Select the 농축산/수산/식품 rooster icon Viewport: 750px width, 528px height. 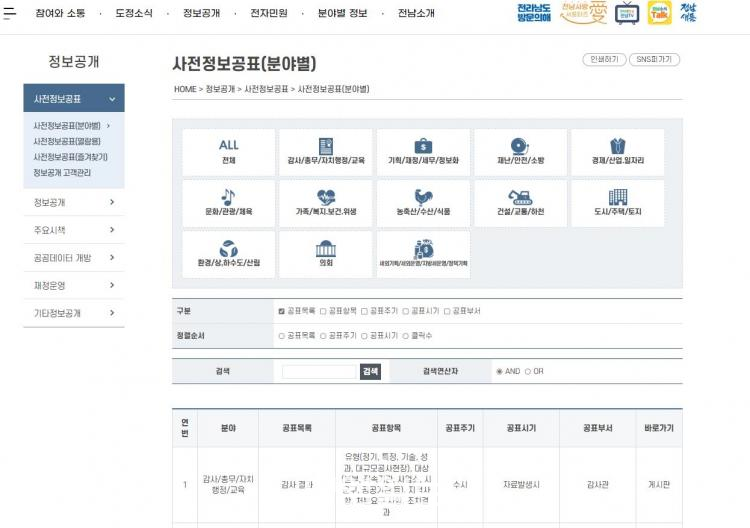tap(423, 197)
